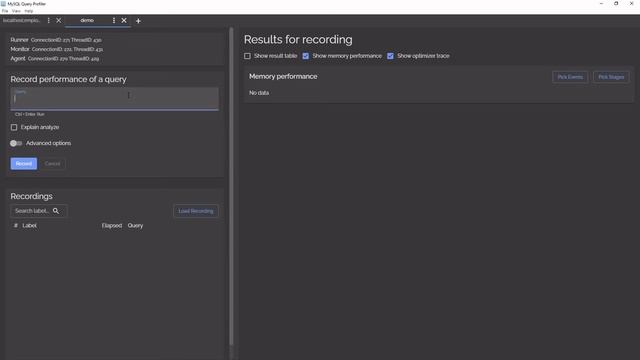Enable the Show result table checkbox

247,56
